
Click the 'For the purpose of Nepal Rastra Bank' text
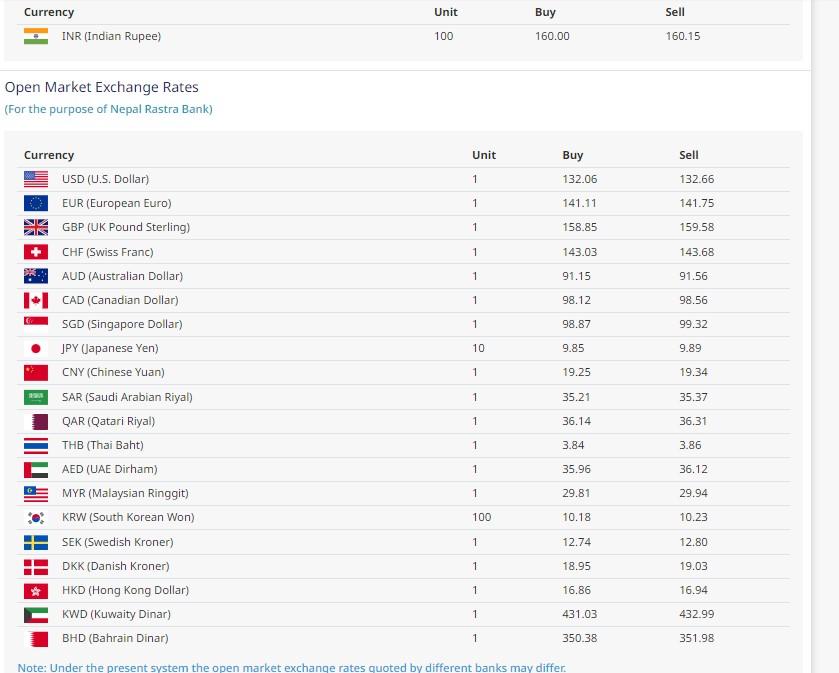coord(108,109)
